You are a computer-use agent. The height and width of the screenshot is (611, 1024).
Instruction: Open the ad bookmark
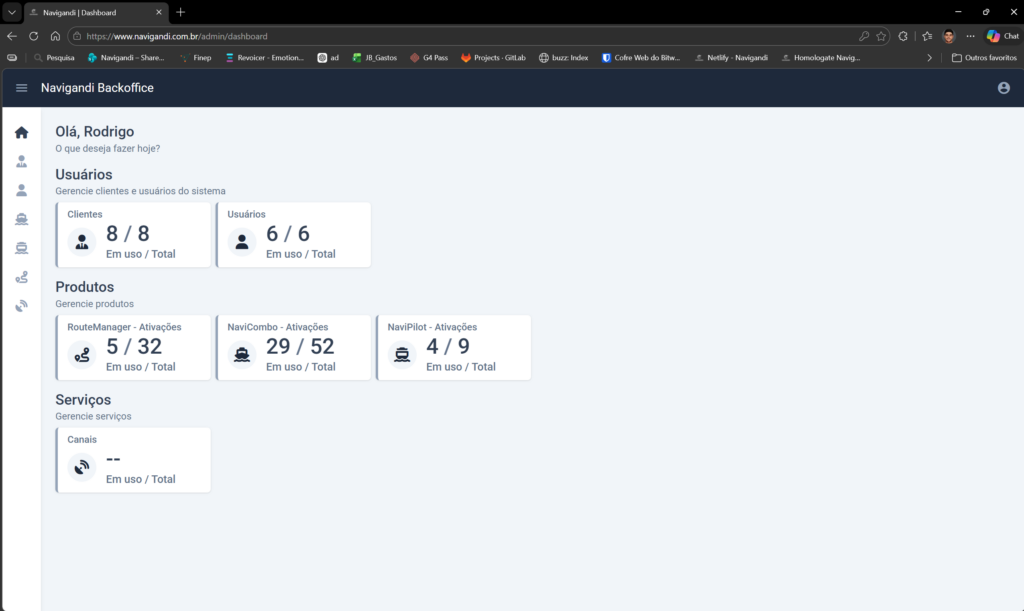[328, 58]
